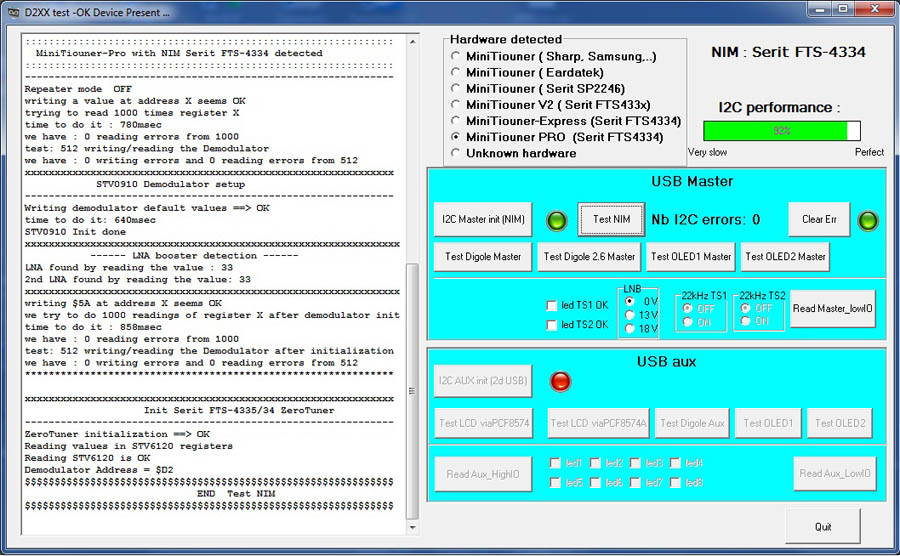This screenshot has height=556, width=900.
Task: Click Test Digole Master button
Action: pyautogui.click(x=483, y=256)
